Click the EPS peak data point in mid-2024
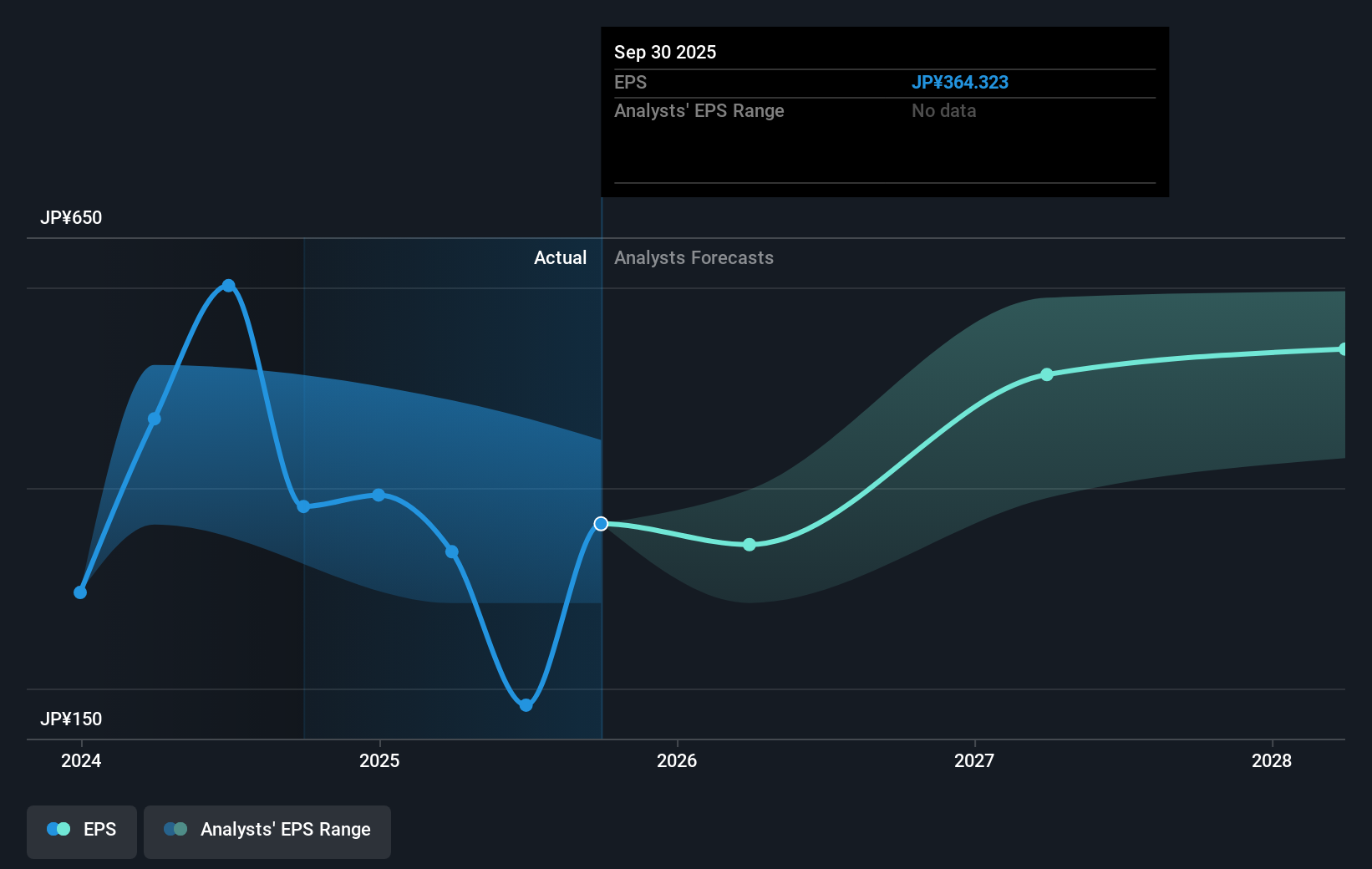Image resolution: width=1372 pixels, height=869 pixels. point(228,286)
